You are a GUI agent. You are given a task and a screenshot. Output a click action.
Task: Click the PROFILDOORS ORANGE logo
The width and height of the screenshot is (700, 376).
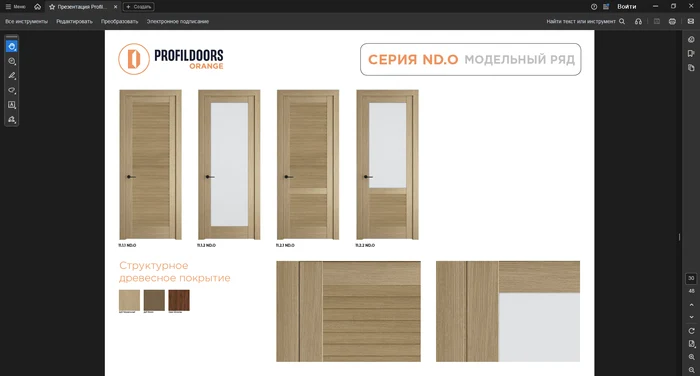click(171, 59)
